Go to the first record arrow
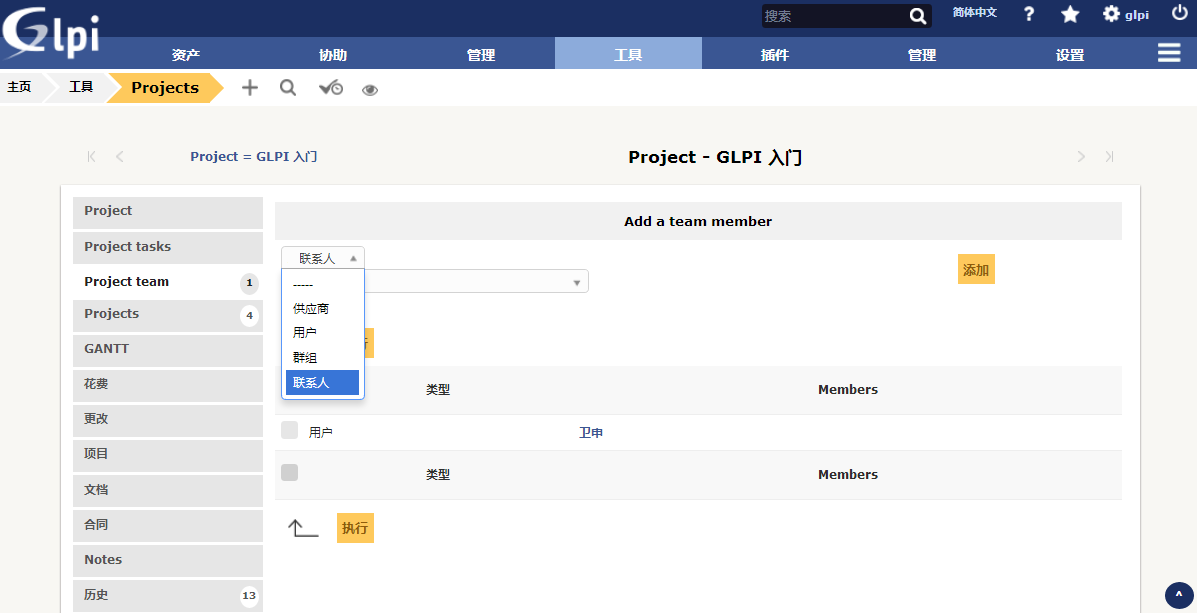 coord(92,156)
